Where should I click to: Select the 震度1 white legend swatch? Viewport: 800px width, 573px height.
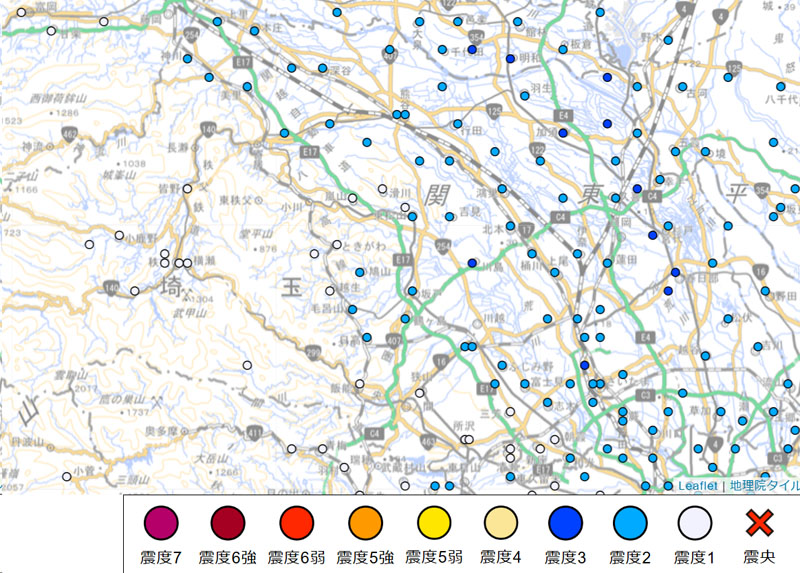click(x=694, y=523)
